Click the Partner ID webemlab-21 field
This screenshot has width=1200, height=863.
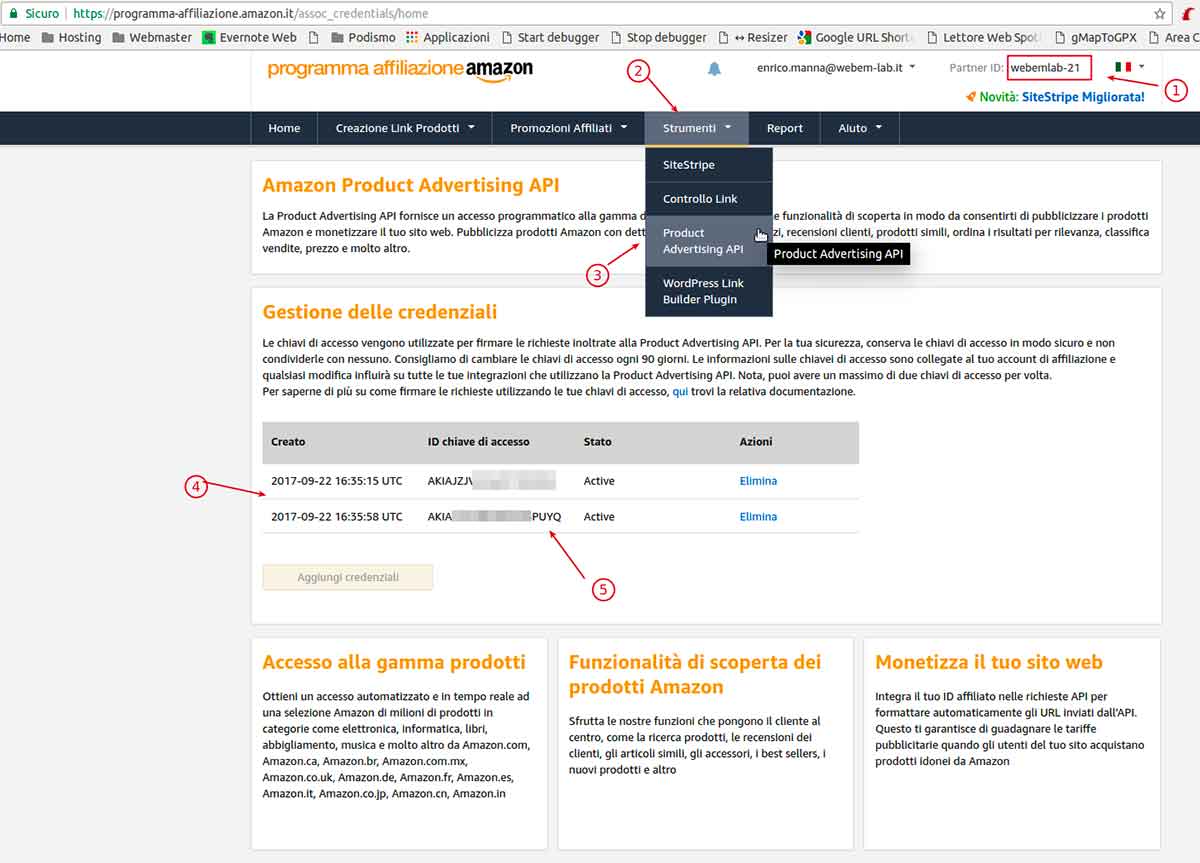(1048, 68)
